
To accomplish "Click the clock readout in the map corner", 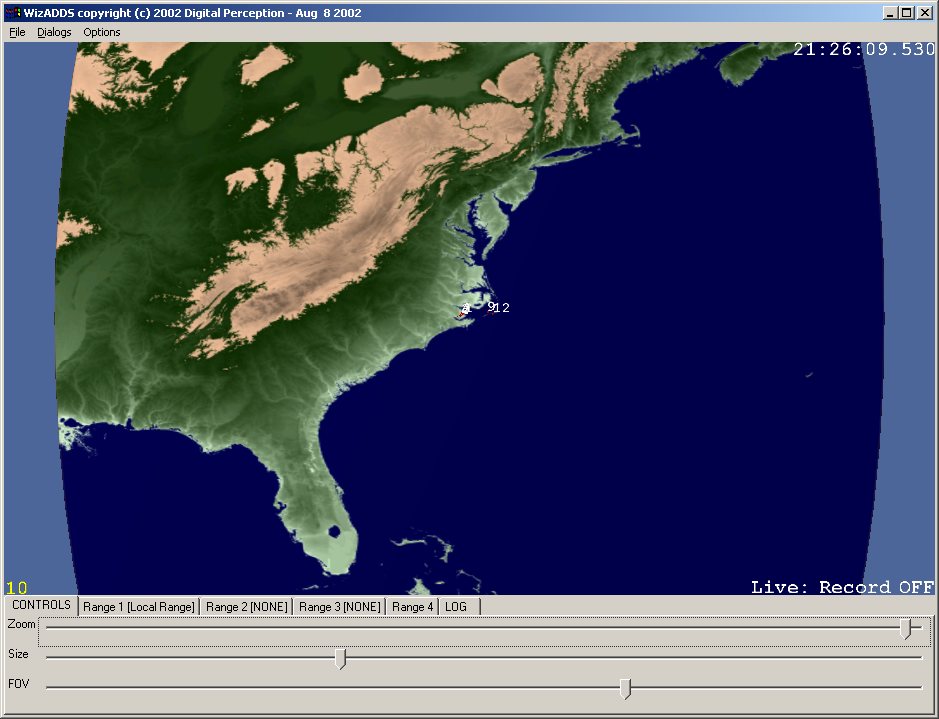I will (x=864, y=50).
